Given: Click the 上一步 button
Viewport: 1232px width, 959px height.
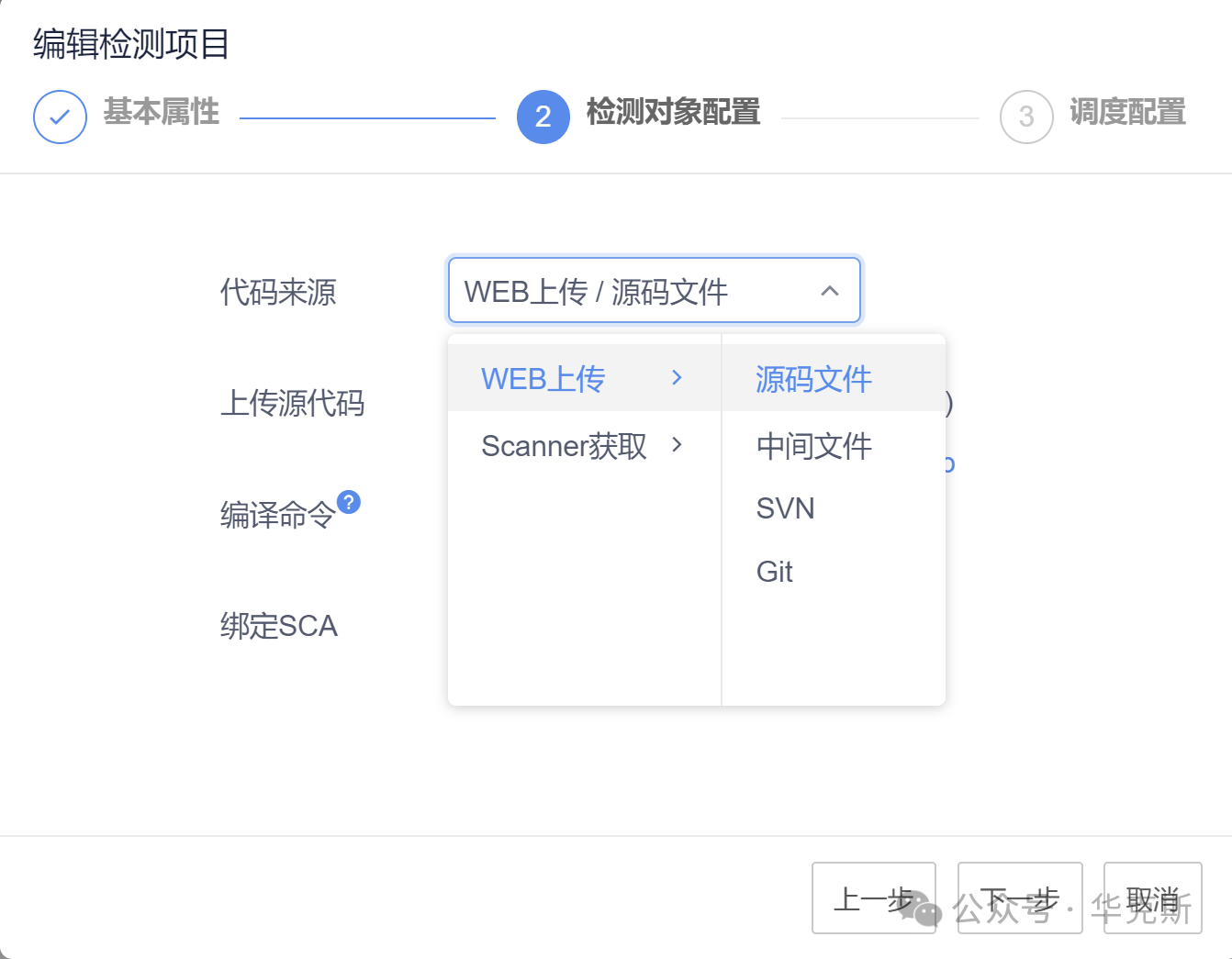Looking at the screenshot, I should pyautogui.click(x=874, y=898).
